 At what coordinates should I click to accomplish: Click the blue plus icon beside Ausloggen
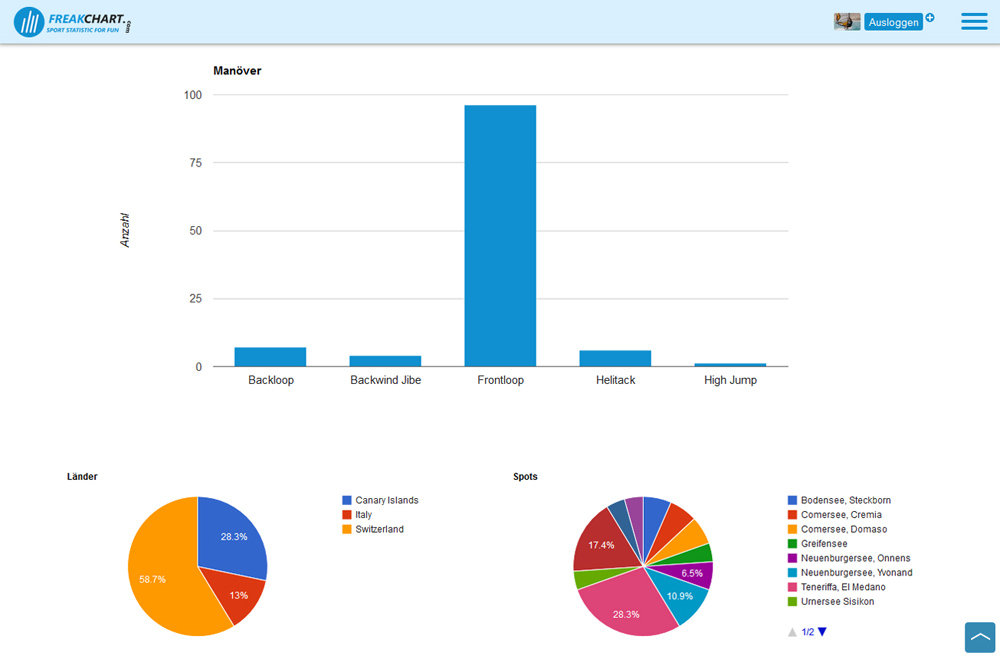pos(930,17)
